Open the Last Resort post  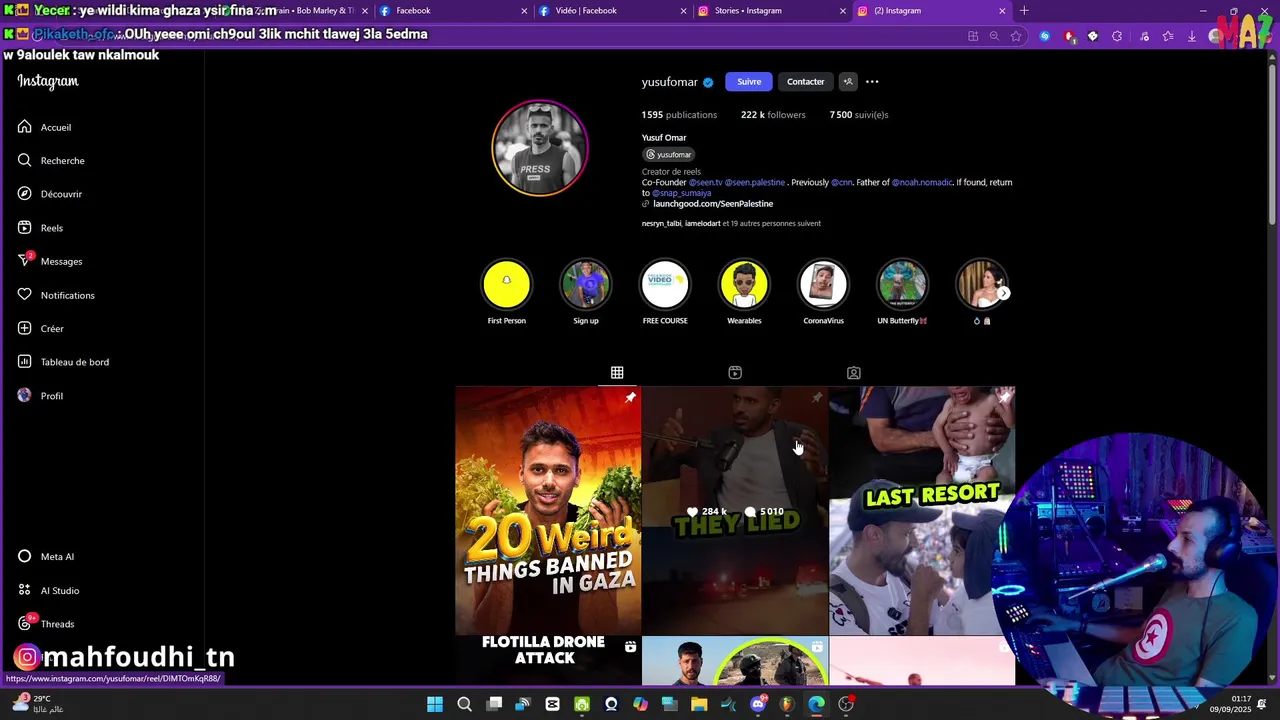pos(922,511)
